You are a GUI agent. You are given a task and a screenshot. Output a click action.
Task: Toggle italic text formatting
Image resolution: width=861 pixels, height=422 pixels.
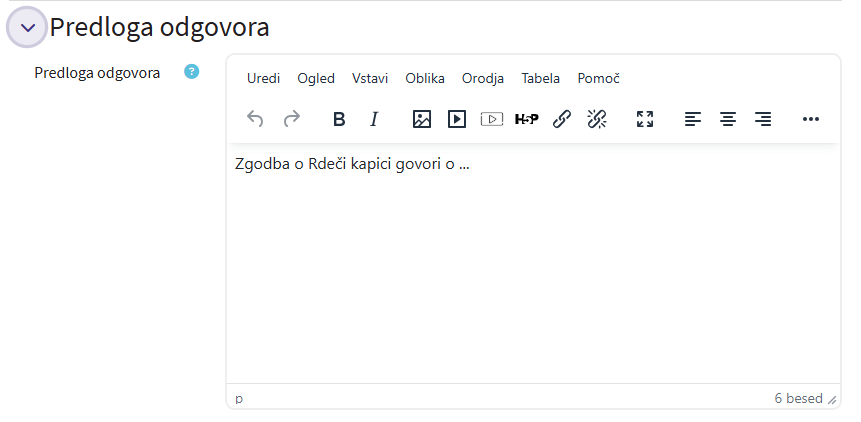[x=374, y=119]
